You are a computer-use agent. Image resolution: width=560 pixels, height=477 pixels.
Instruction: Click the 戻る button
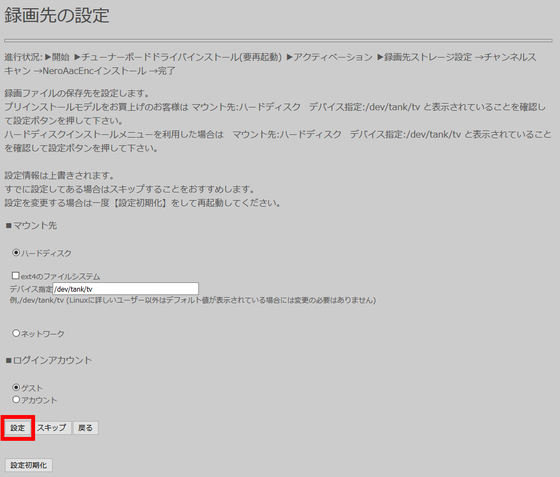pos(85,428)
